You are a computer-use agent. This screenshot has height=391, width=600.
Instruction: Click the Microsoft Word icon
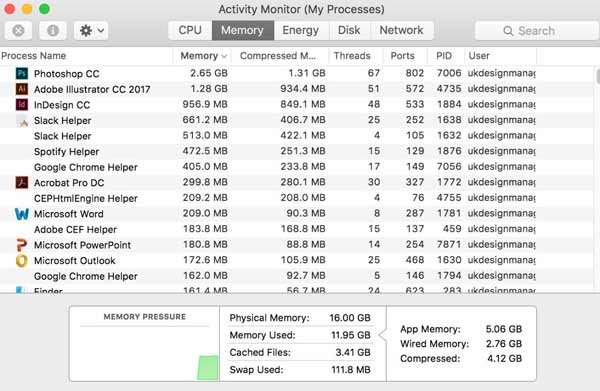[x=22, y=213]
